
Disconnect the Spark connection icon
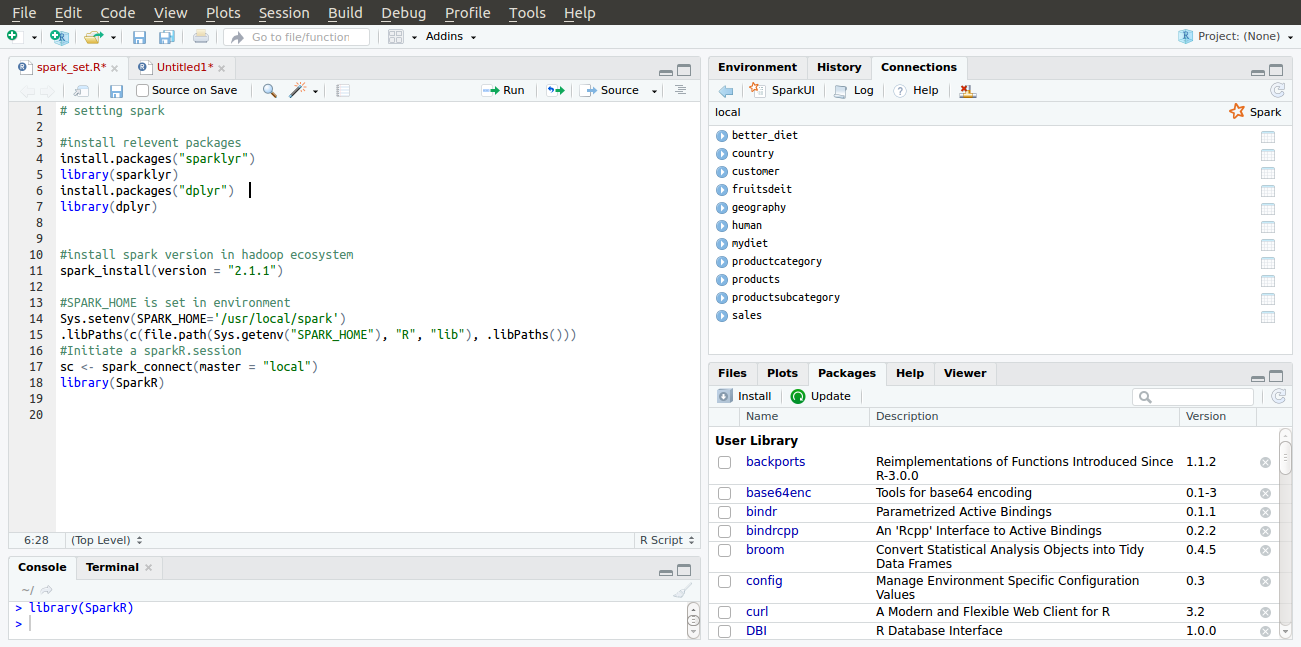pos(967,90)
